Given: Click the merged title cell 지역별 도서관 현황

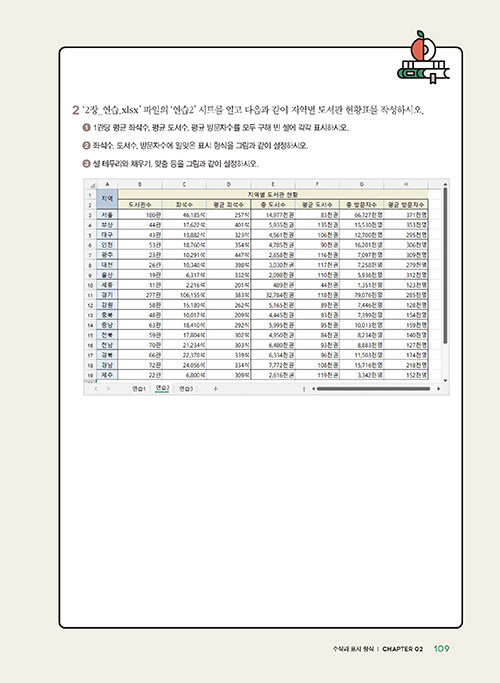Looking at the screenshot, I should [x=273, y=195].
